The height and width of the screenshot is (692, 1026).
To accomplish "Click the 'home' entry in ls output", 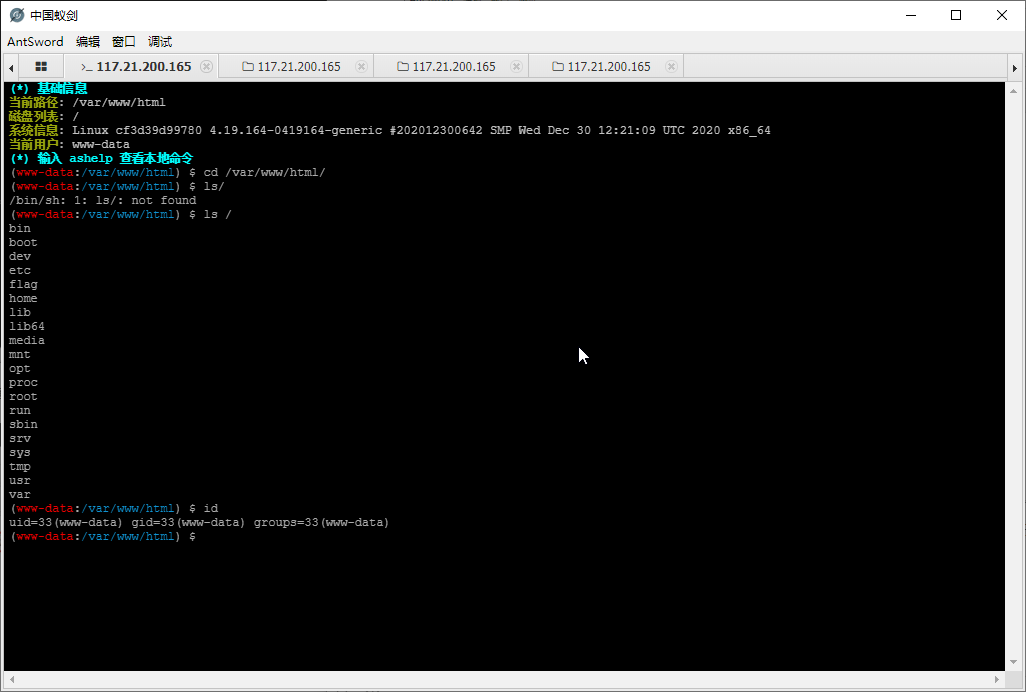I will pos(24,298).
